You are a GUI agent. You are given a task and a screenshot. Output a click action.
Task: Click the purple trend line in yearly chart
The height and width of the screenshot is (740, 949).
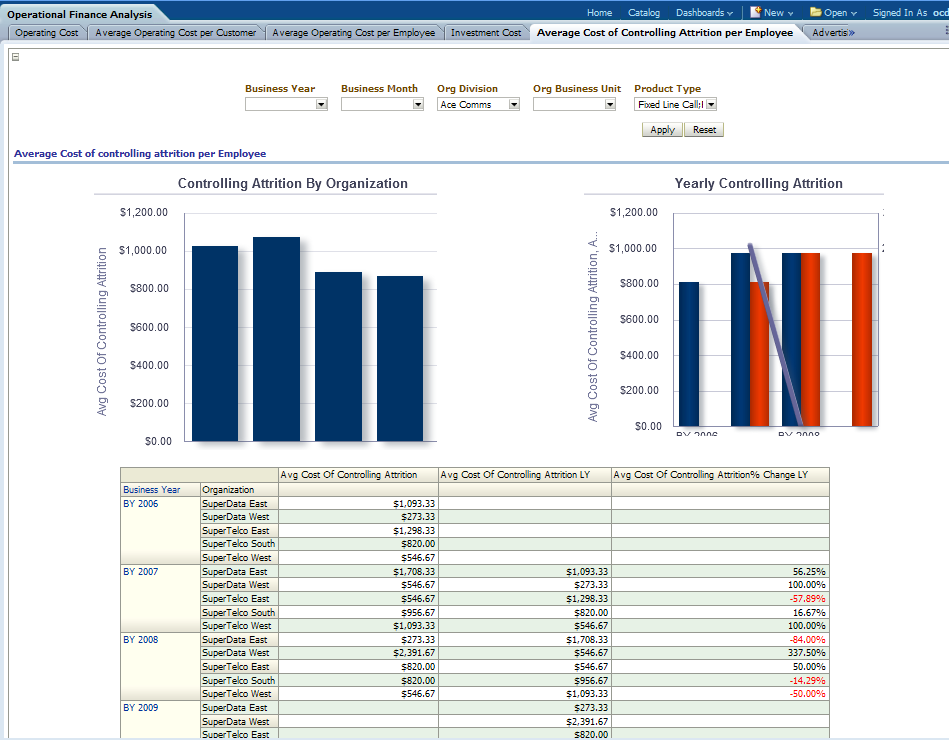pos(775,335)
